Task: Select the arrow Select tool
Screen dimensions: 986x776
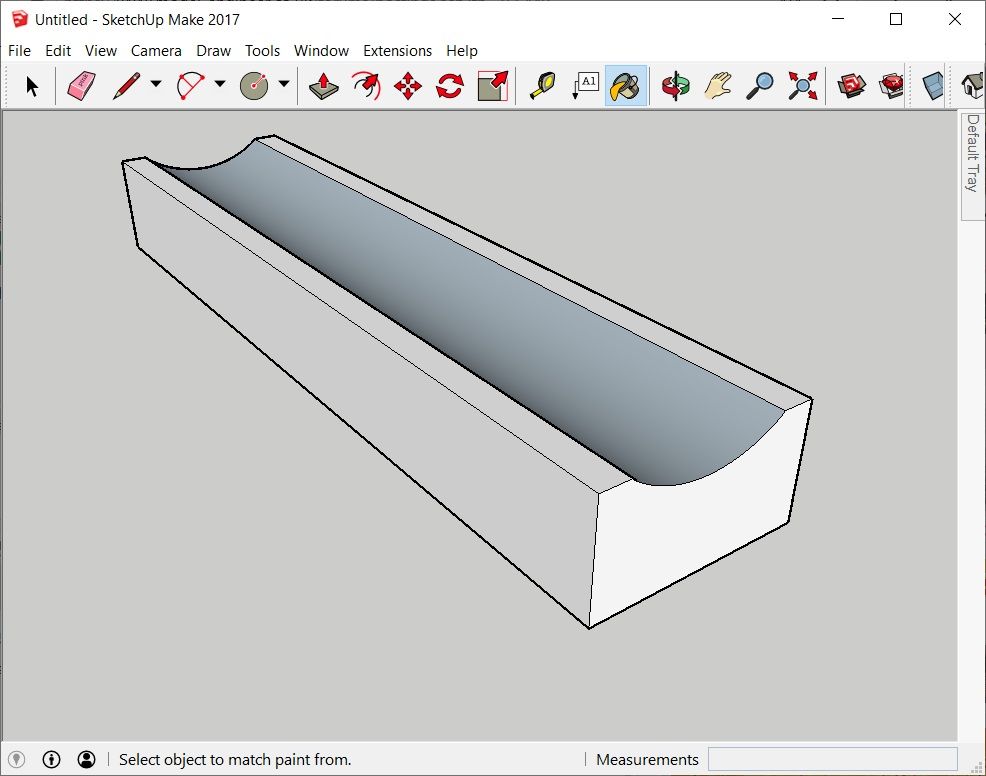Action: [x=32, y=86]
